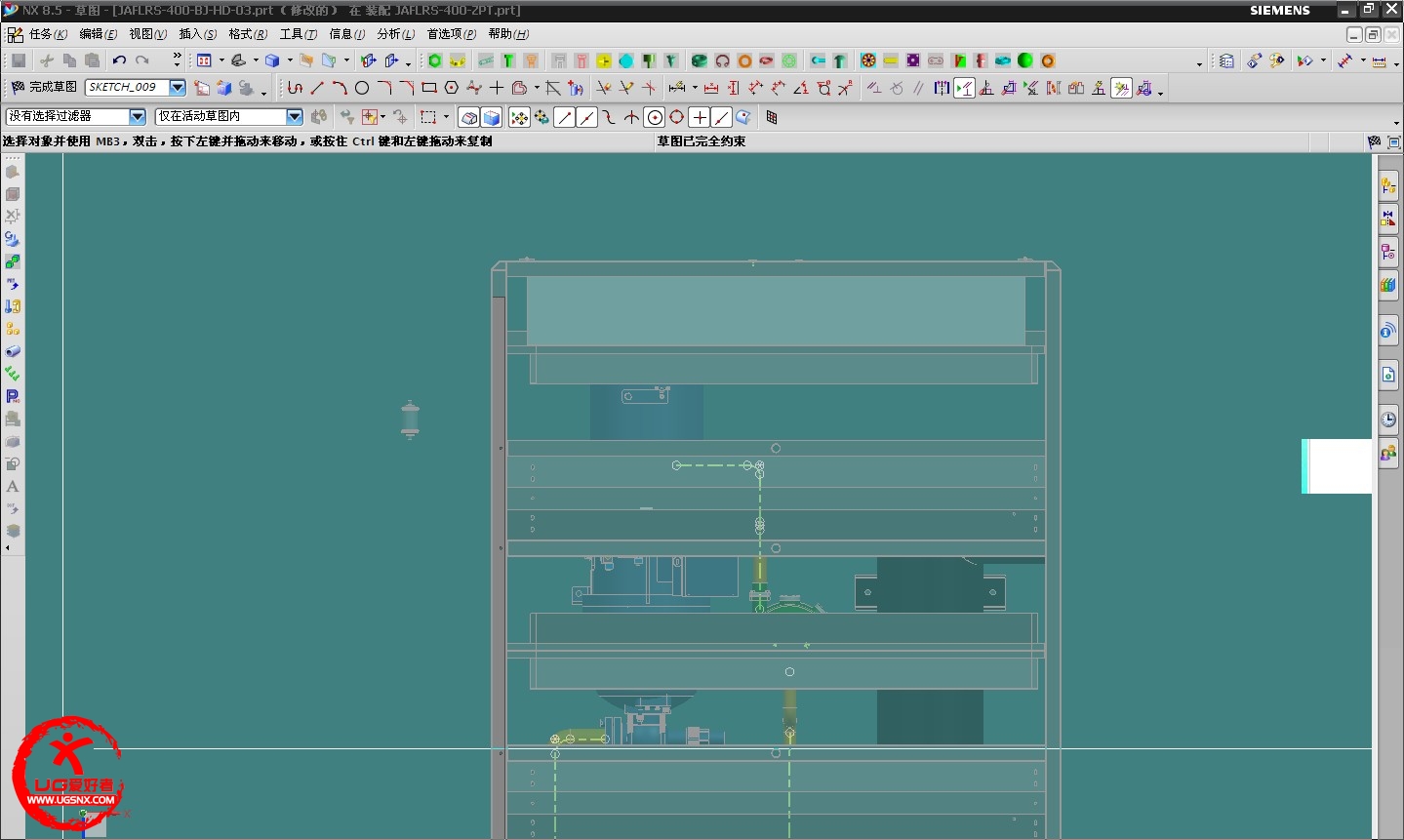Click the History clock tab icon on right
1404x840 pixels.
[x=1388, y=420]
